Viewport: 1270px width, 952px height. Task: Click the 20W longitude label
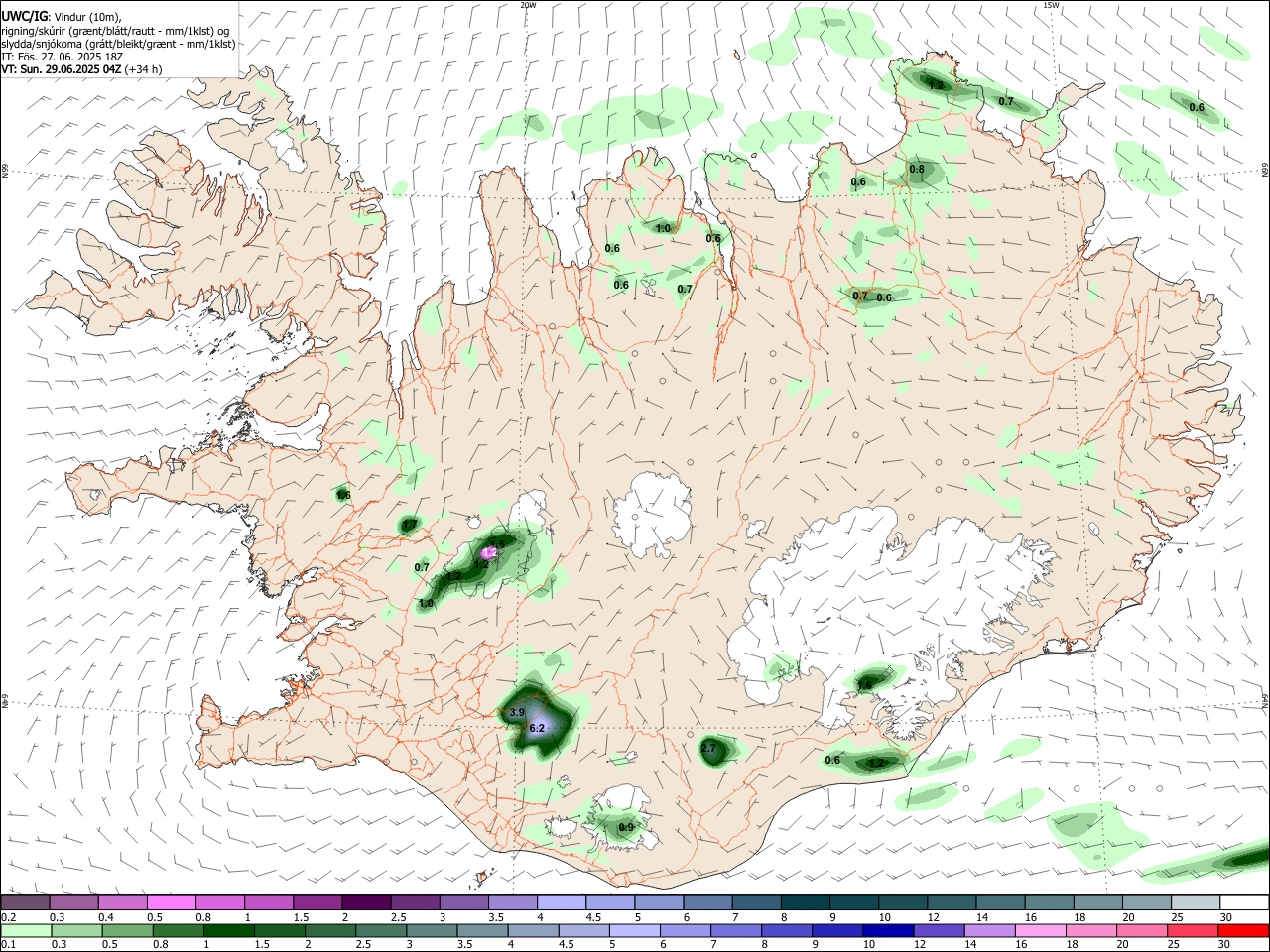point(528,5)
